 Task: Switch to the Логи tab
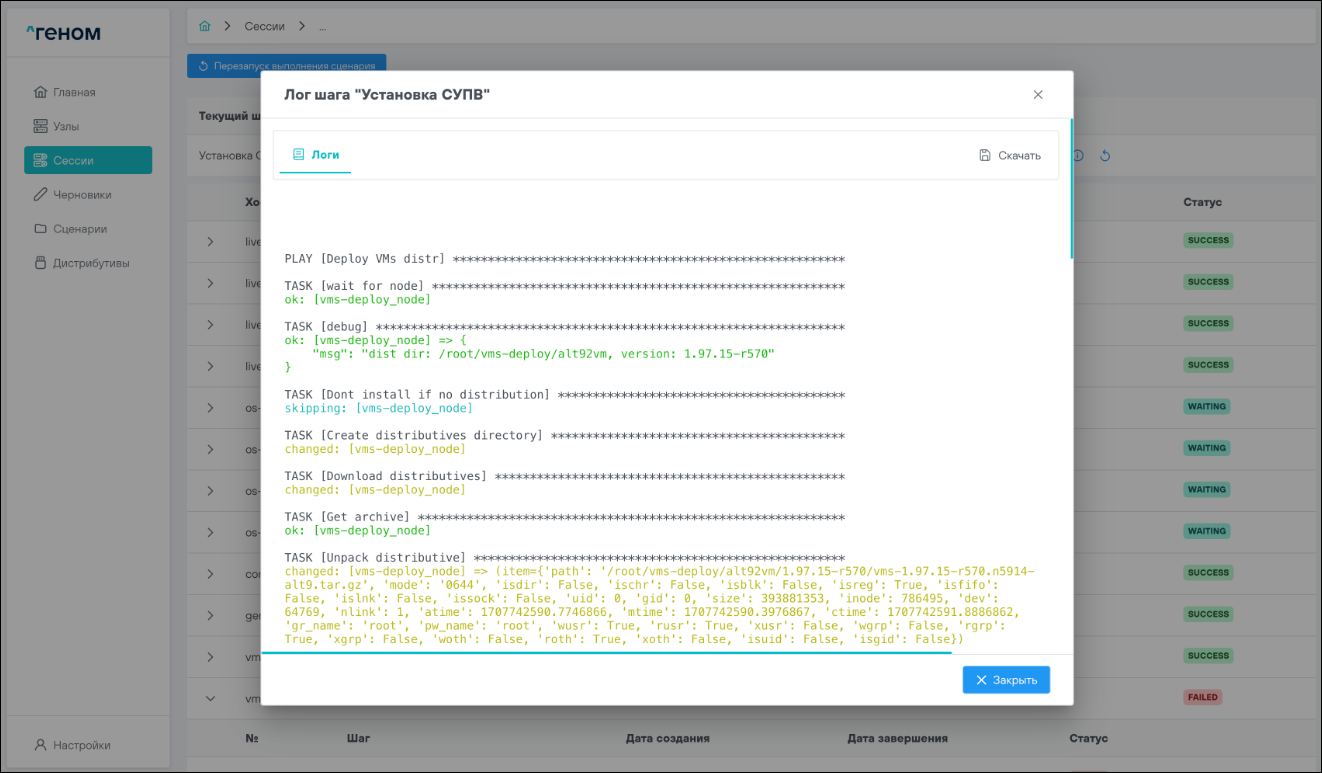(x=315, y=155)
